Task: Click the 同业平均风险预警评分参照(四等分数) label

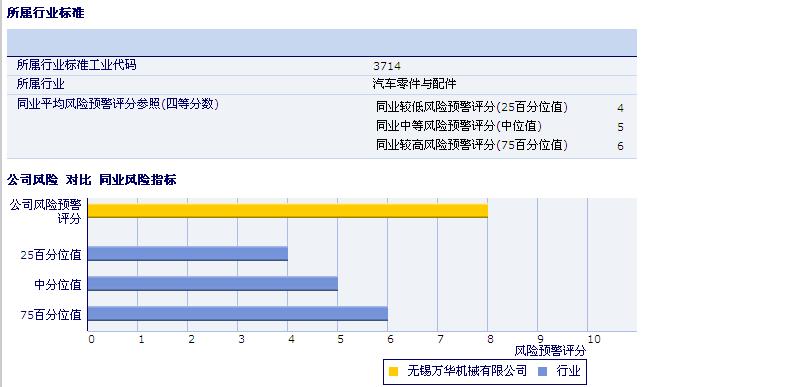Action: (x=118, y=104)
